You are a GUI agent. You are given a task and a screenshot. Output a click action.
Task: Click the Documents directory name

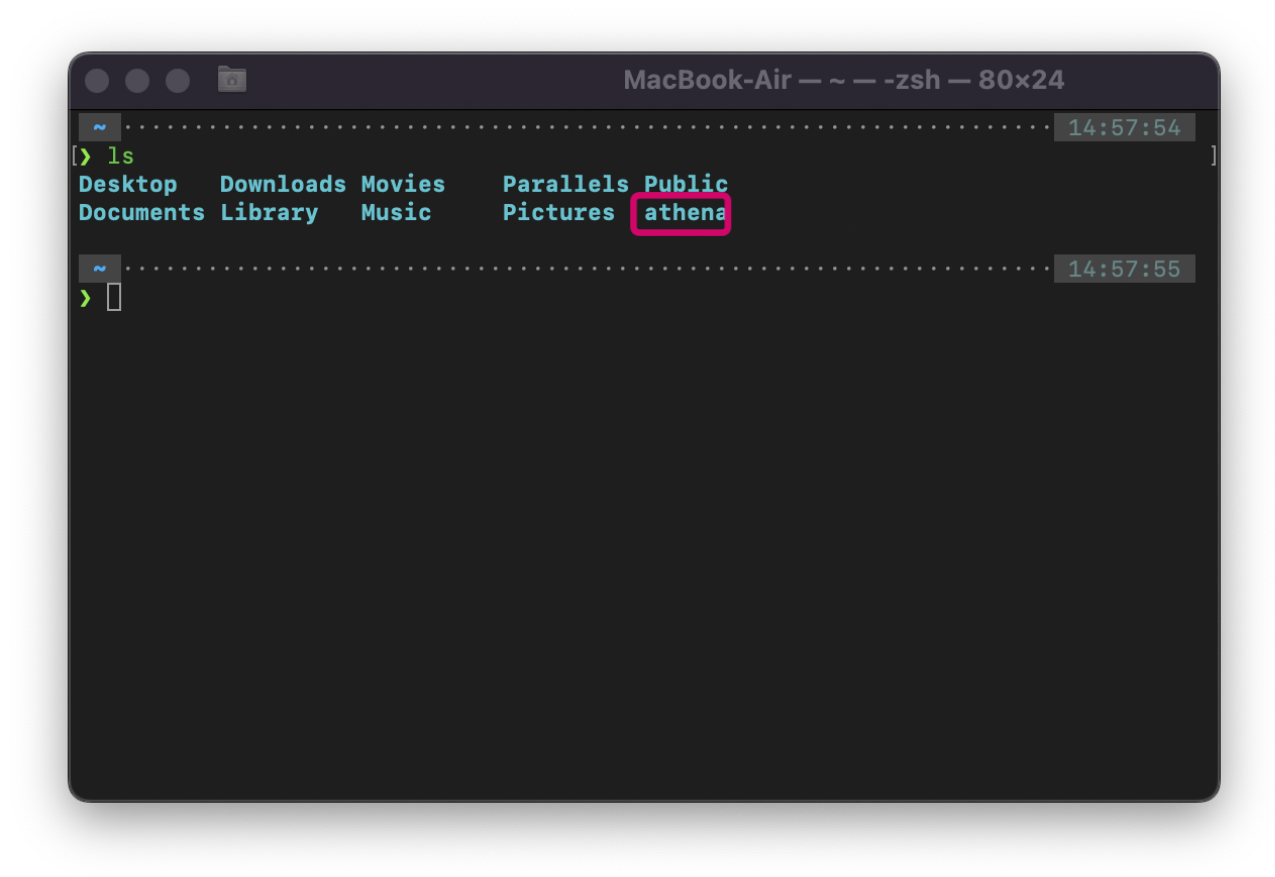[142, 213]
